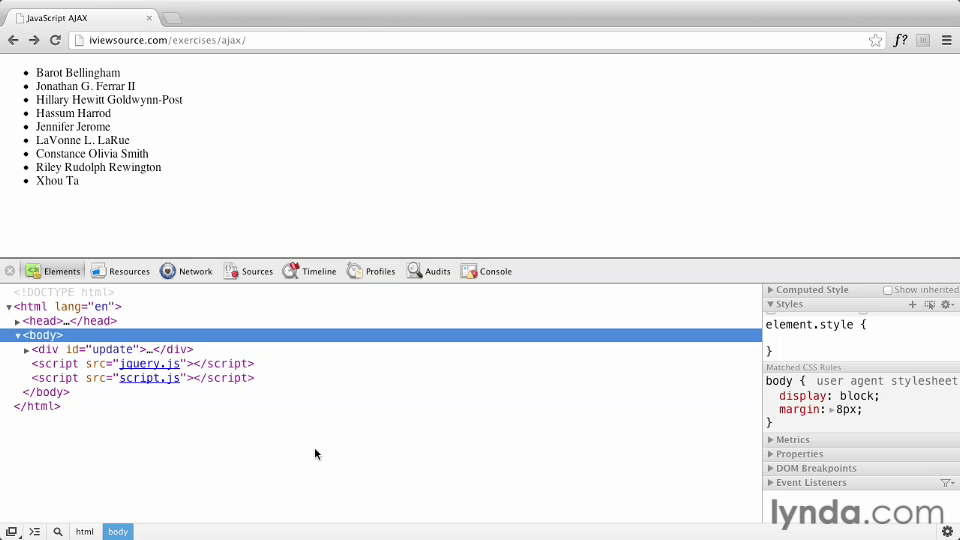Open the Styles gear settings menu
Viewport: 960px width, 540px height.
947,304
